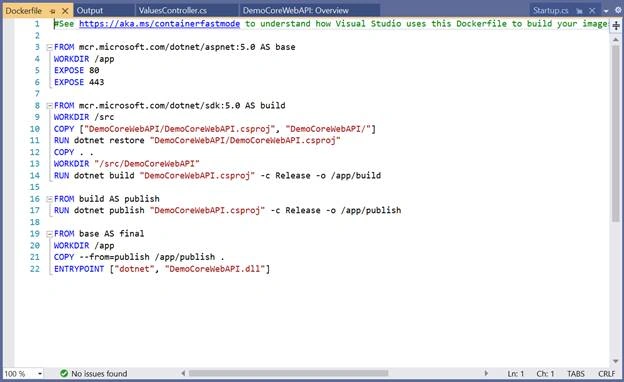Image resolution: width=624 pixels, height=382 pixels.
Task: Promote the Startup.cs preview tab
Action: pos(579,11)
